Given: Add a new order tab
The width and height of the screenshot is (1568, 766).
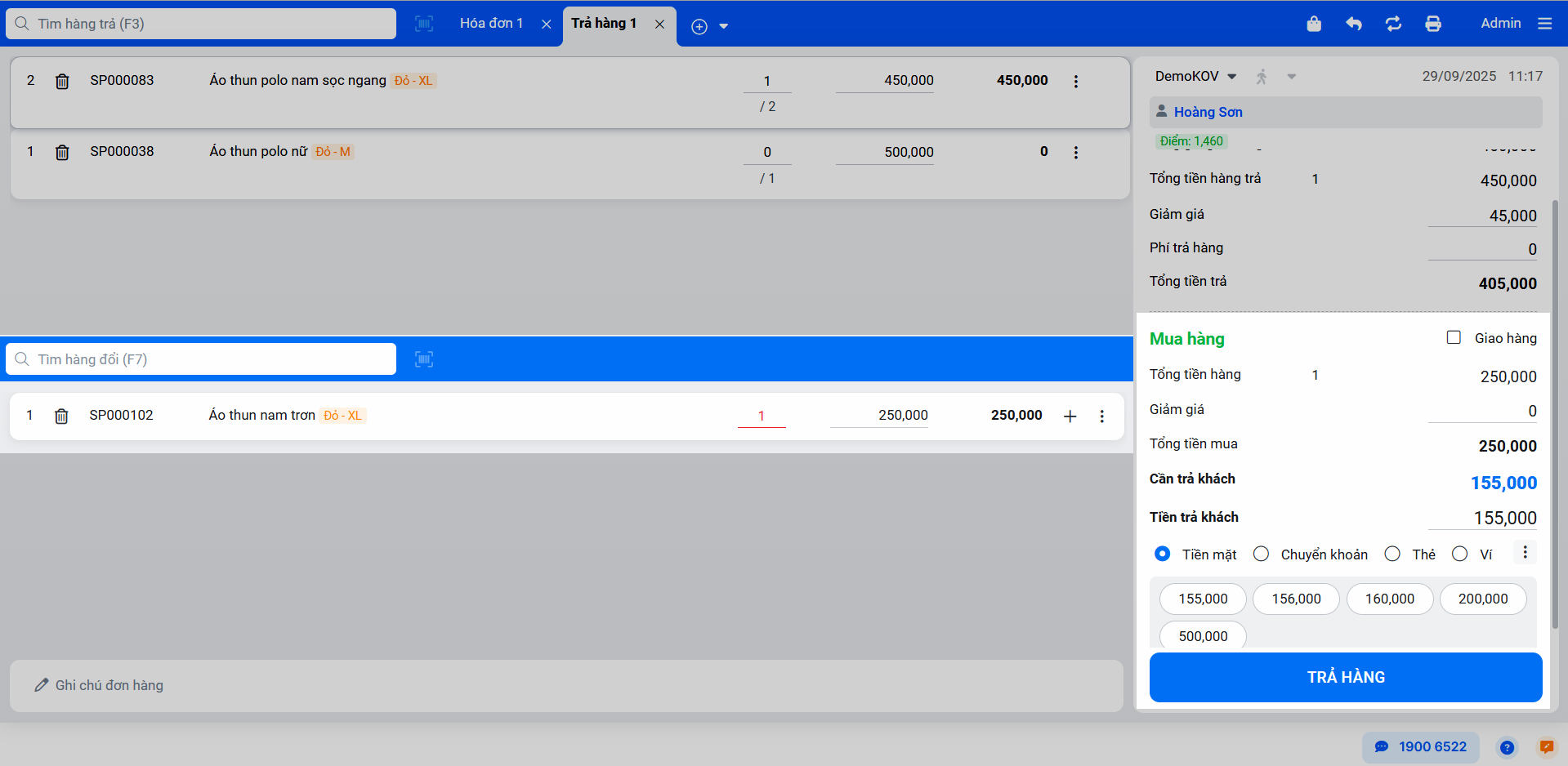Looking at the screenshot, I should coord(699,26).
